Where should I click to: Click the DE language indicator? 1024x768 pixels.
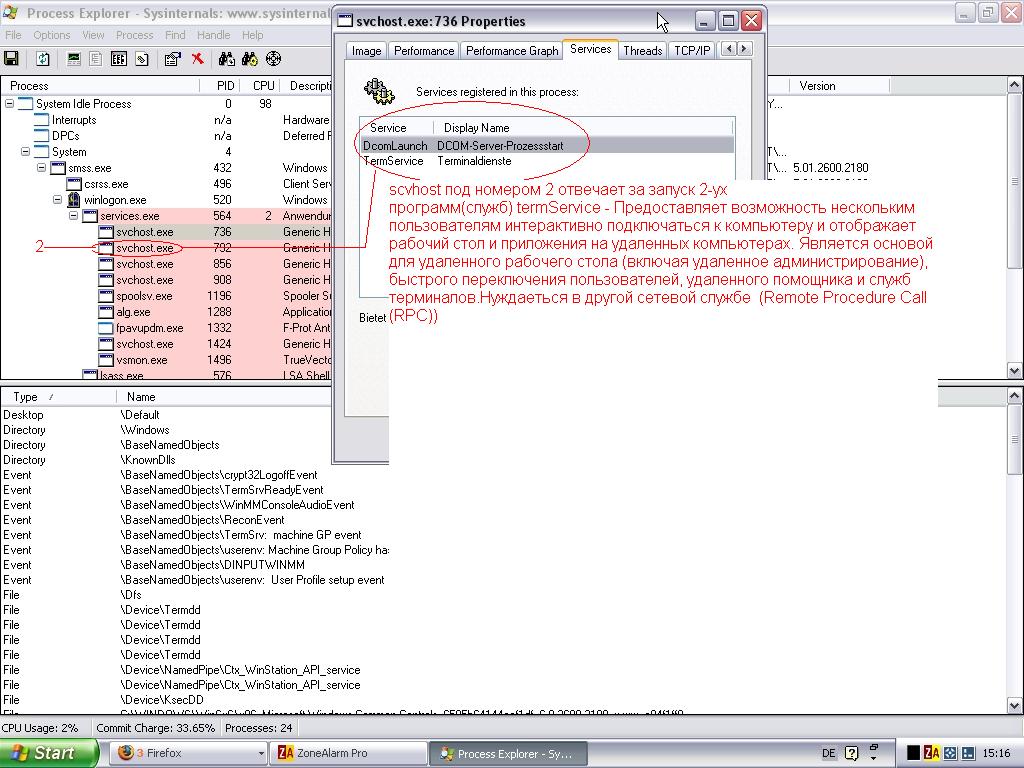click(829, 753)
